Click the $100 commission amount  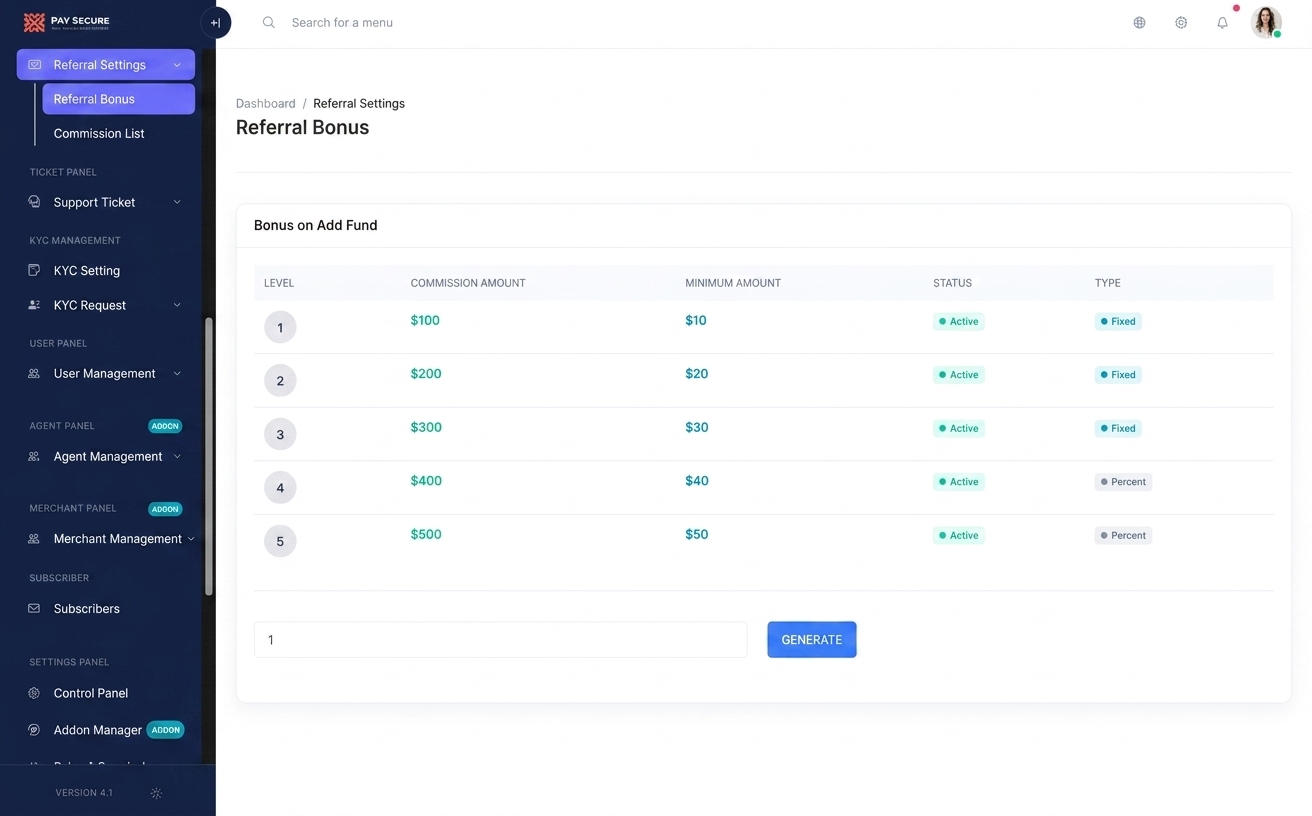click(425, 321)
